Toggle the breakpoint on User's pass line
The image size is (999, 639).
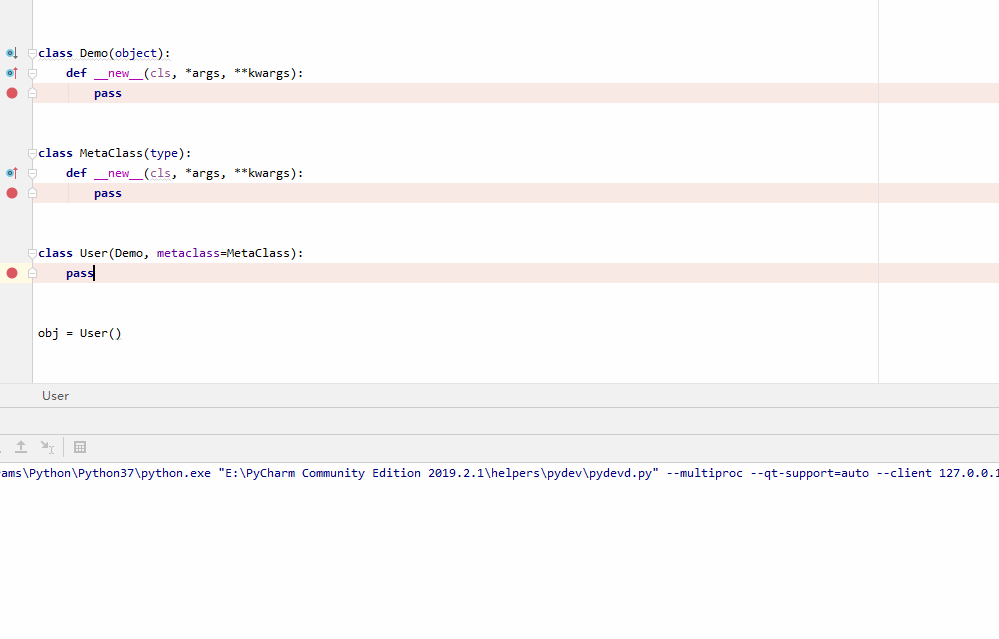pyautogui.click(x=12, y=273)
